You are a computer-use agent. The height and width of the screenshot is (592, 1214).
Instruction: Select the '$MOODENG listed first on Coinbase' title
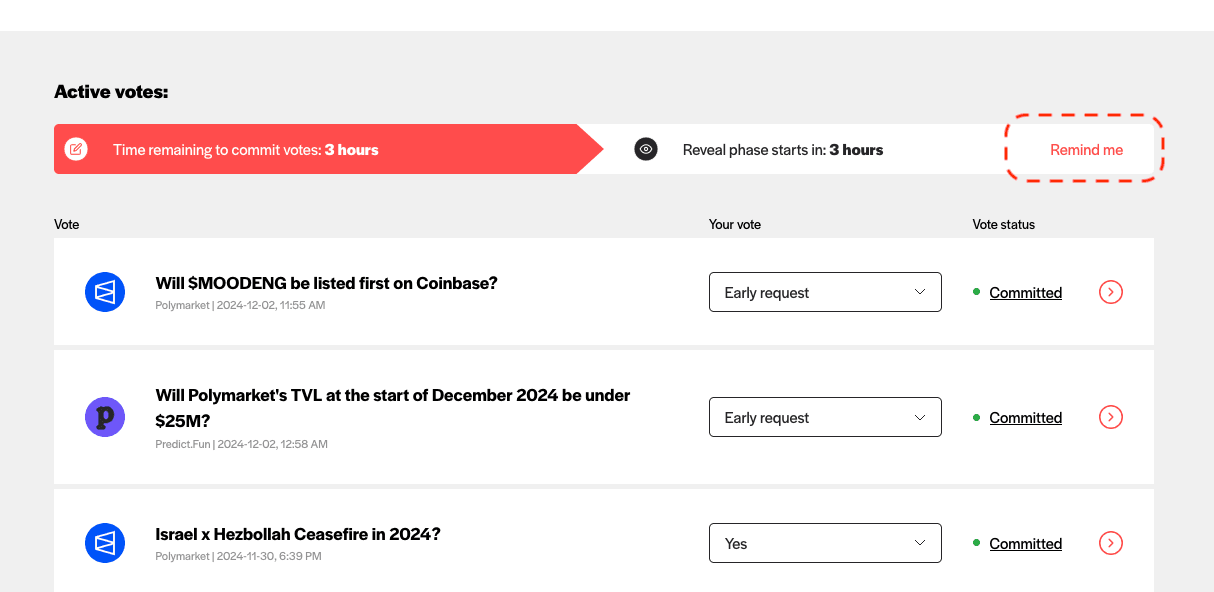coord(326,283)
